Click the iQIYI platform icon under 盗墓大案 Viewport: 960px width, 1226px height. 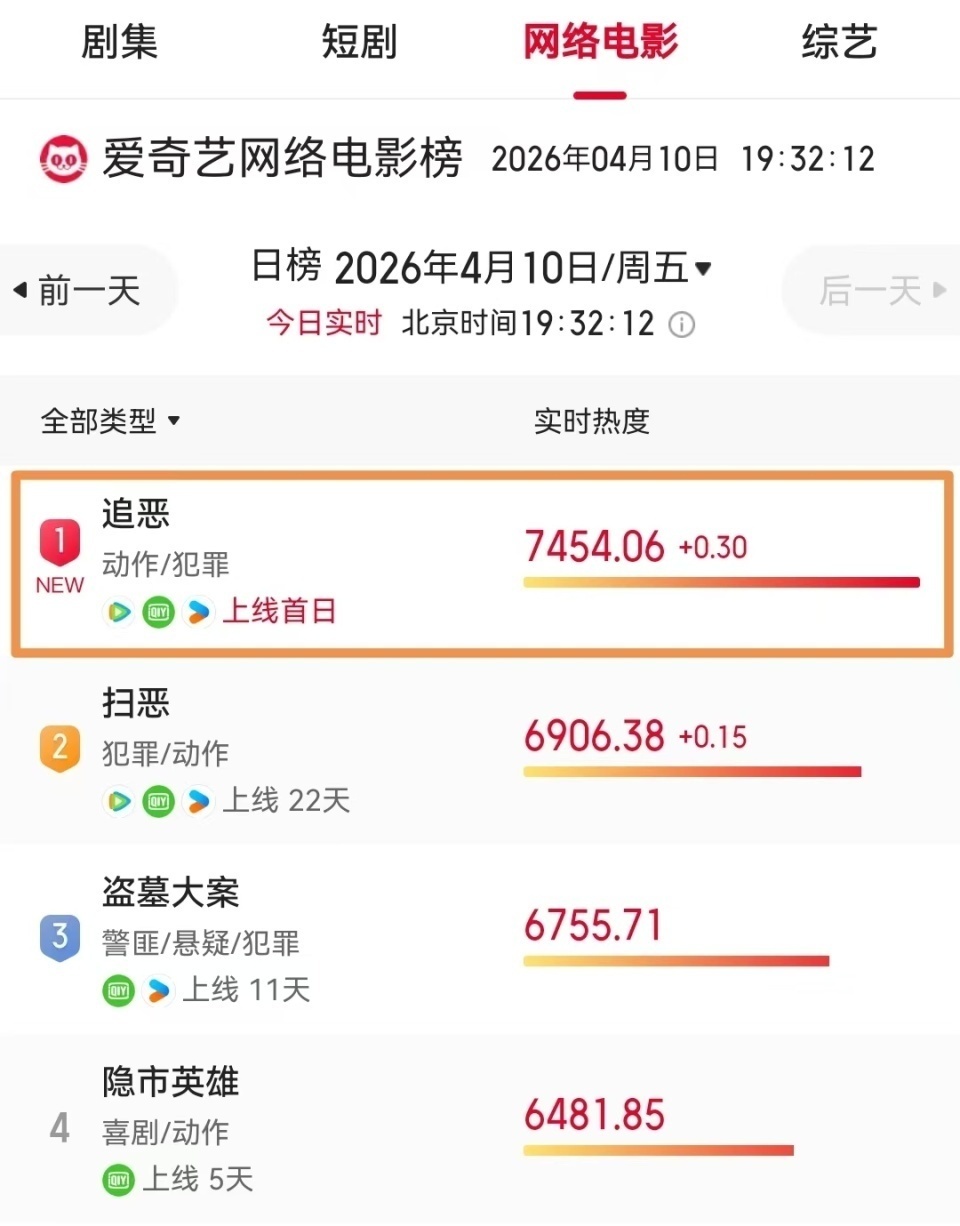[x=118, y=991]
